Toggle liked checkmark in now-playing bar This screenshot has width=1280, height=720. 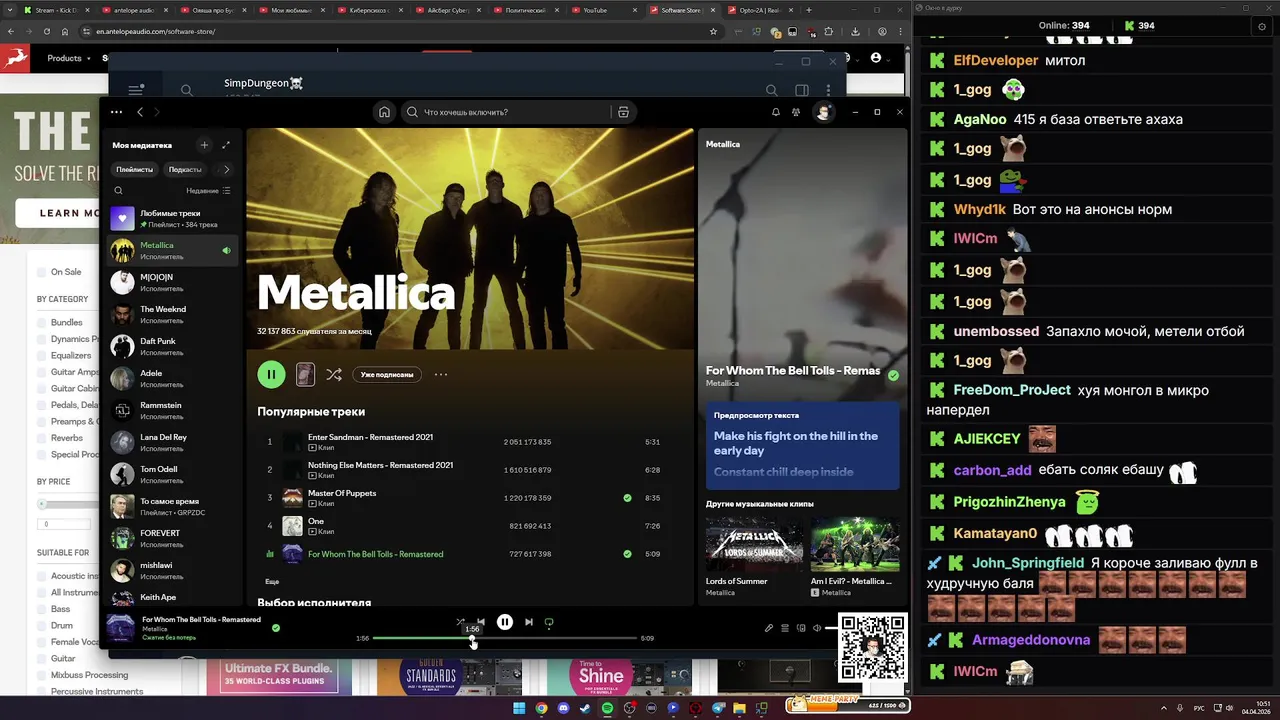276,628
